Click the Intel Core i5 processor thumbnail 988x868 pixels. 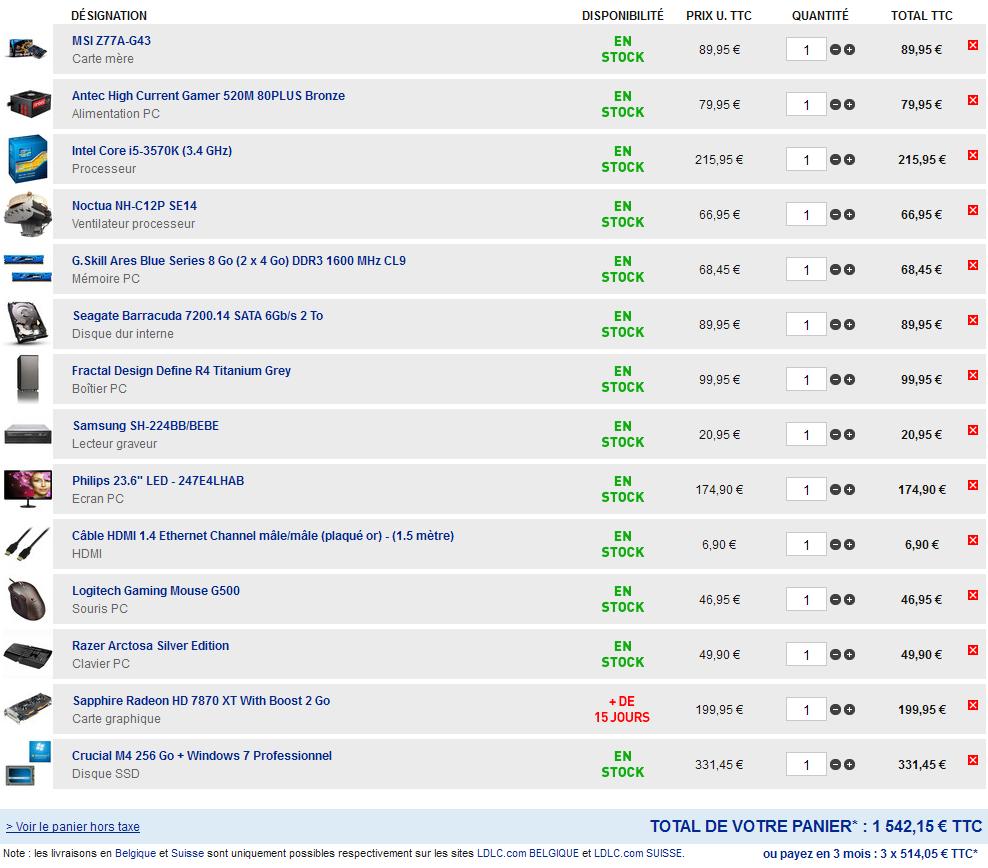pyautogui.click(x=27, y=159)
